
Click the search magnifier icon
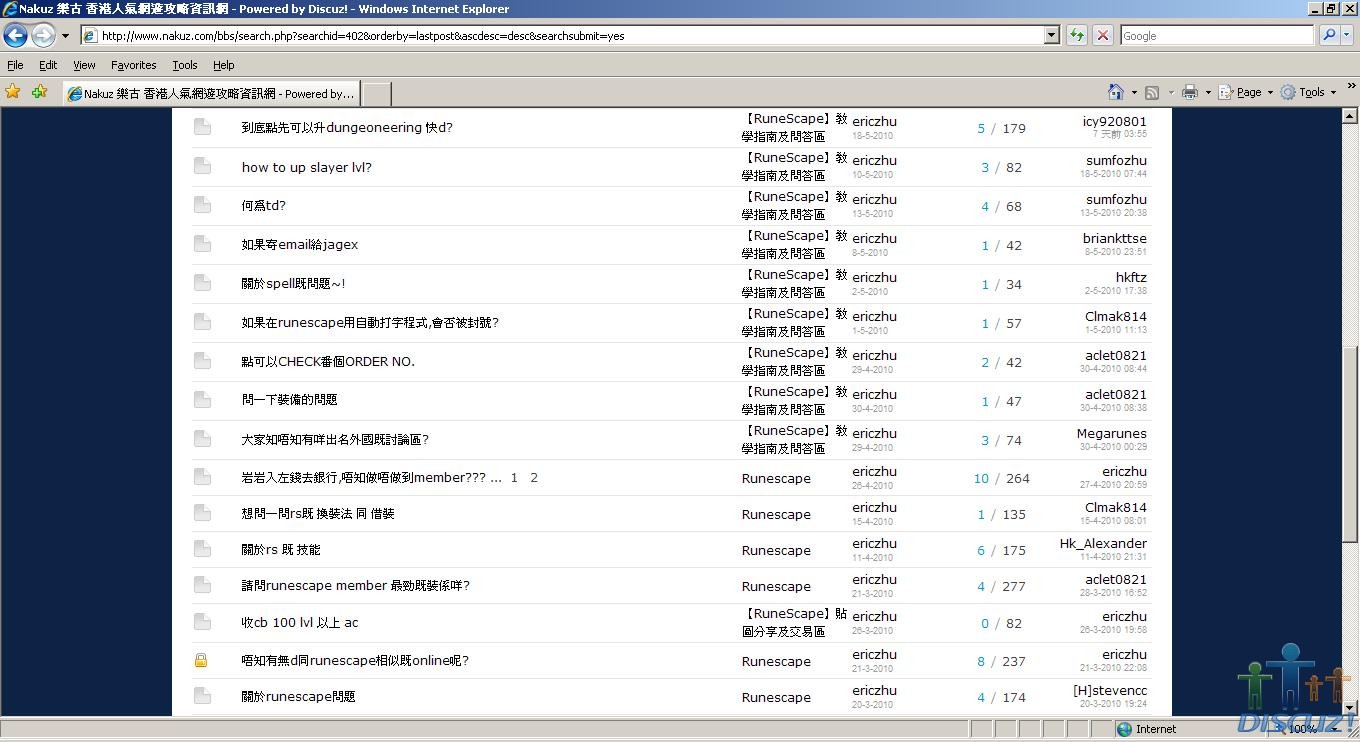[1329, 35]
